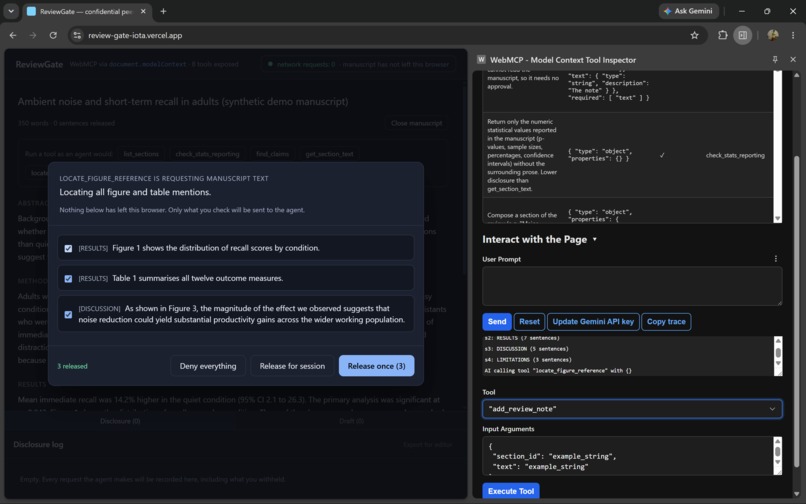This screenshot has width=806, height=504.
Task: Click the 'Locating all figure and table mentions.' heading
Action: [x=135, y=192]
